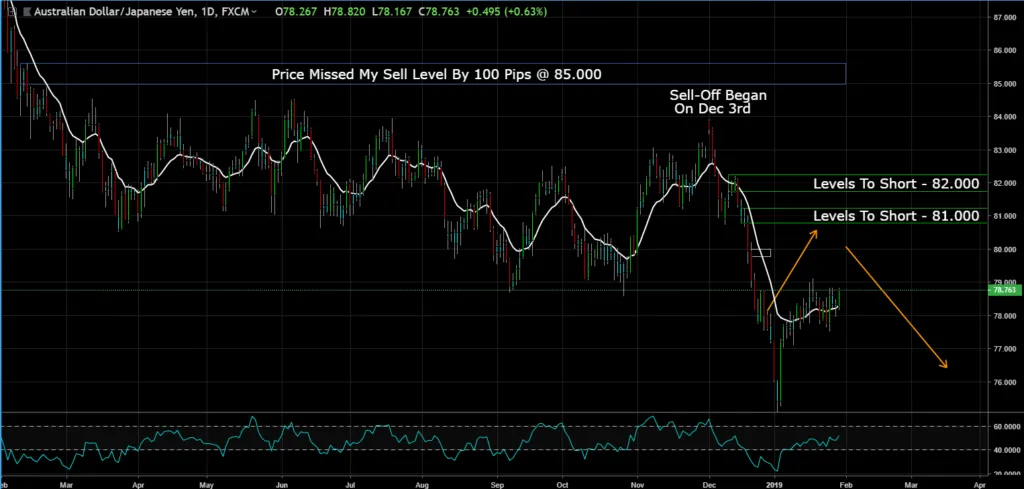1024x489 pixels.
Task: Click the 'Price Missed My Sell Level' annotation
Action: [x=437, y=74]
